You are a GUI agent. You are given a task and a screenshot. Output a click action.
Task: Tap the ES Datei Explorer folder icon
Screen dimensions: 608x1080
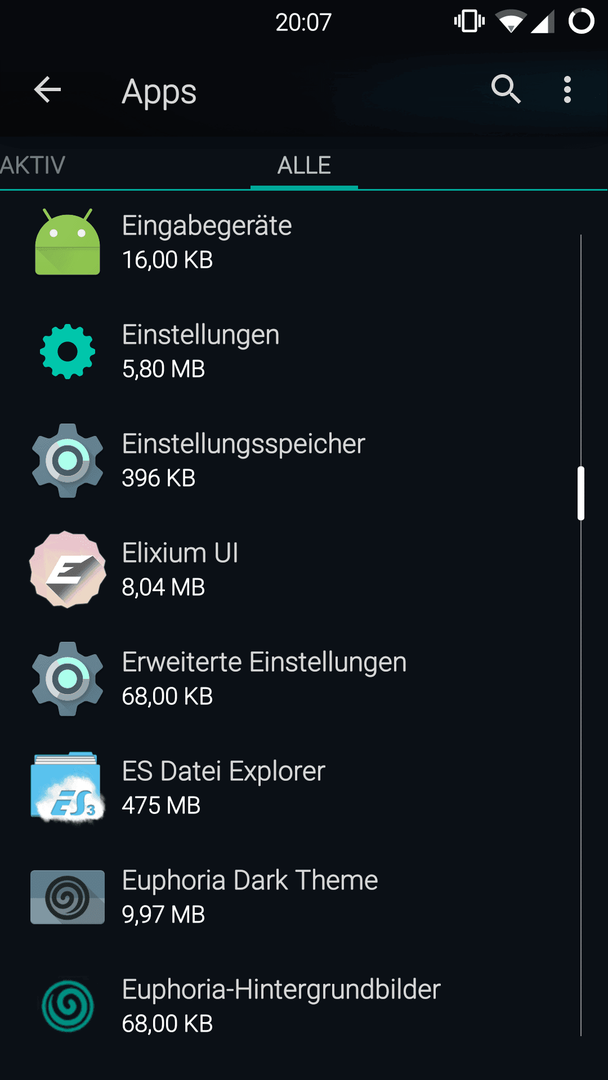click(x=67, y=787)
